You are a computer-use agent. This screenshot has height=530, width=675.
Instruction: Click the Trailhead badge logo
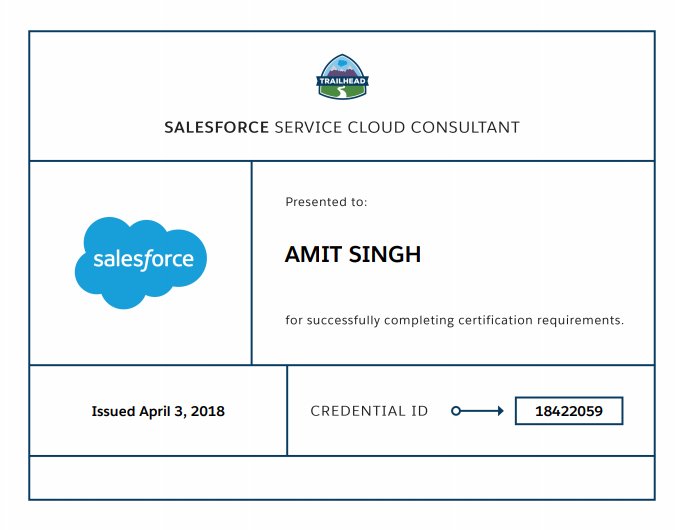pos(342,77)
